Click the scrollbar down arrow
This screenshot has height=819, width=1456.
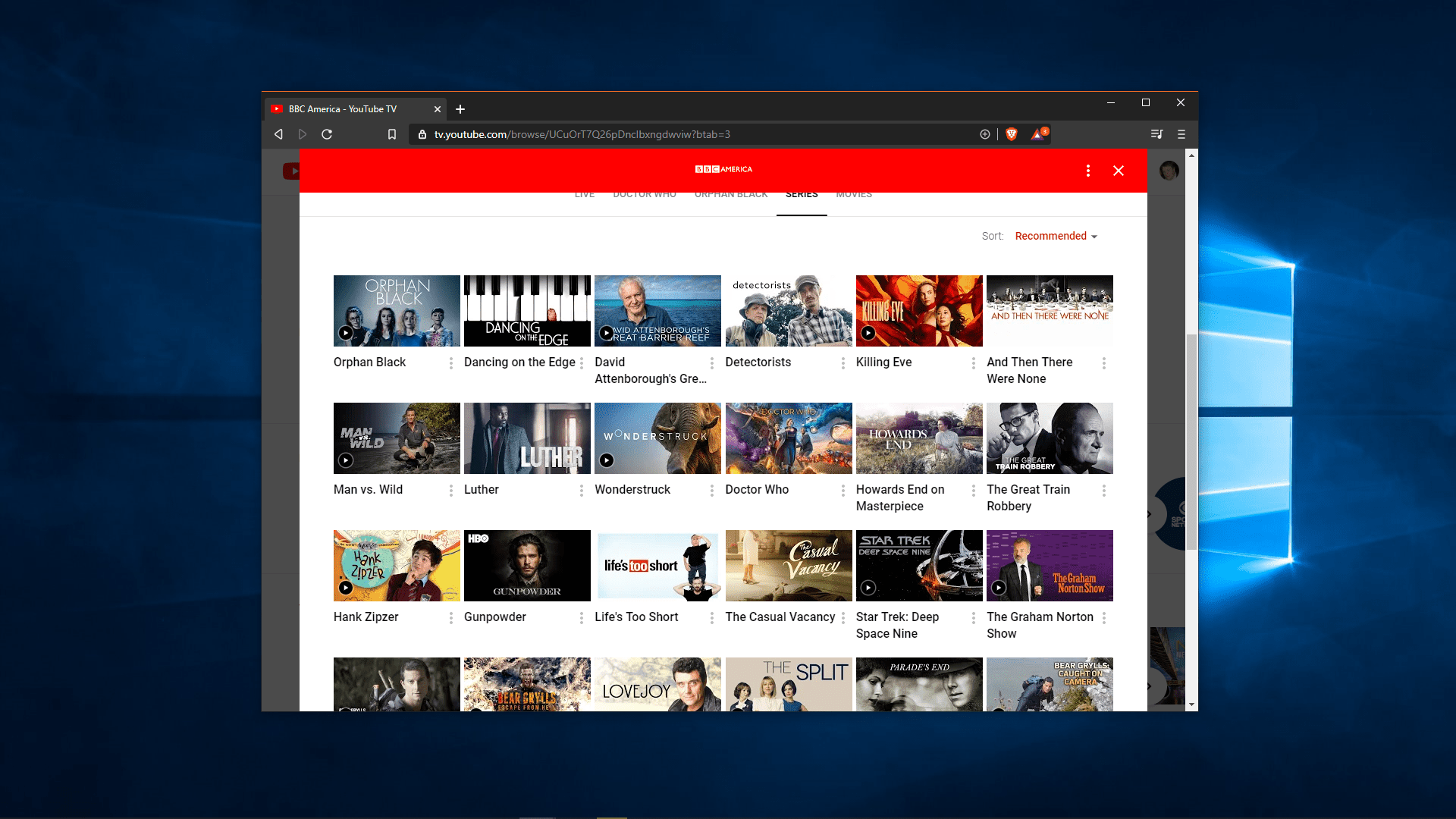pyautogui.click(x=1192, y=705)
